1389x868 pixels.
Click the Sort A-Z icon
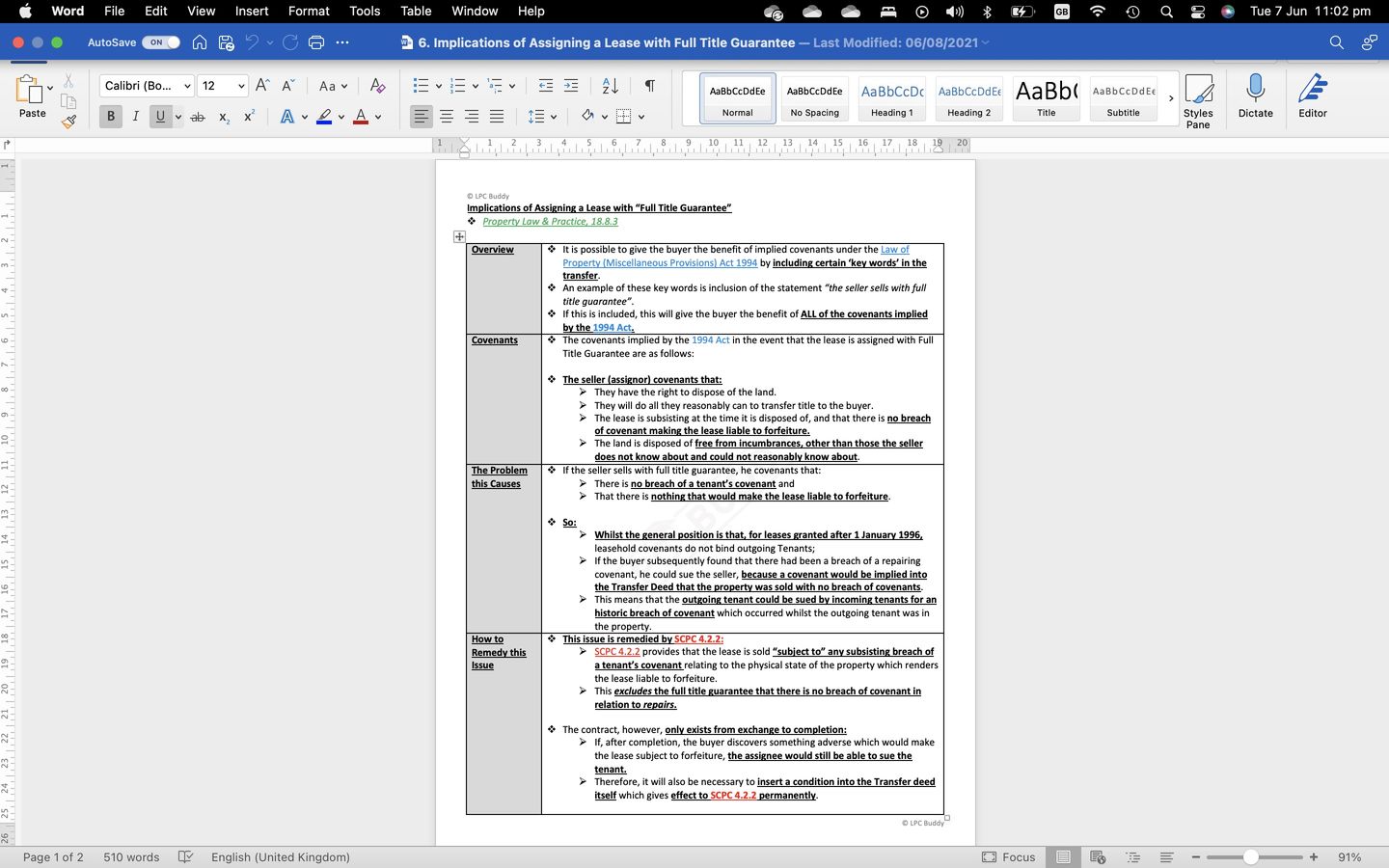610,86
